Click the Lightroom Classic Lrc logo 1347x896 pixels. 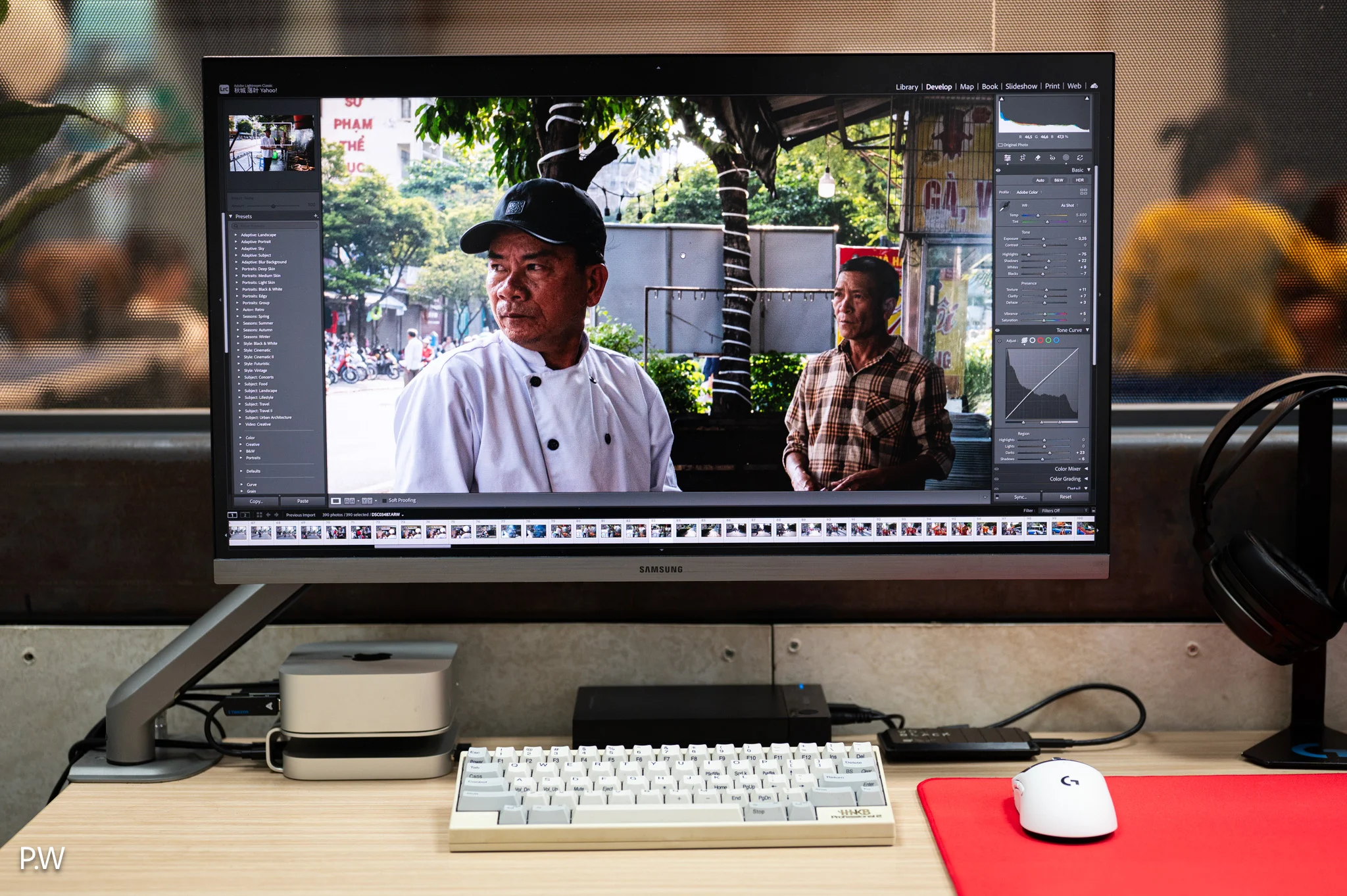224,89
